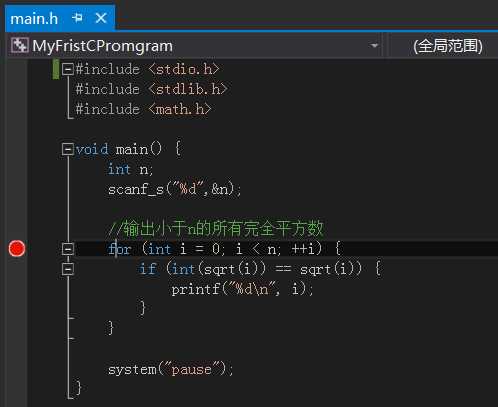Open the 全局范围 scope dropdown
498x407 pixels.
(x=448, y=46)
